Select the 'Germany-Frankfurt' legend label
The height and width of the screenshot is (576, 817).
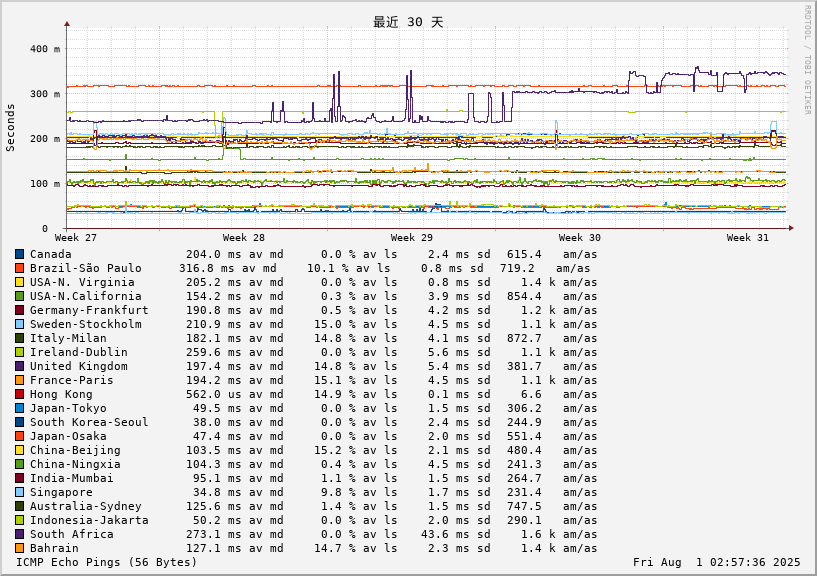tap(89, 311)
